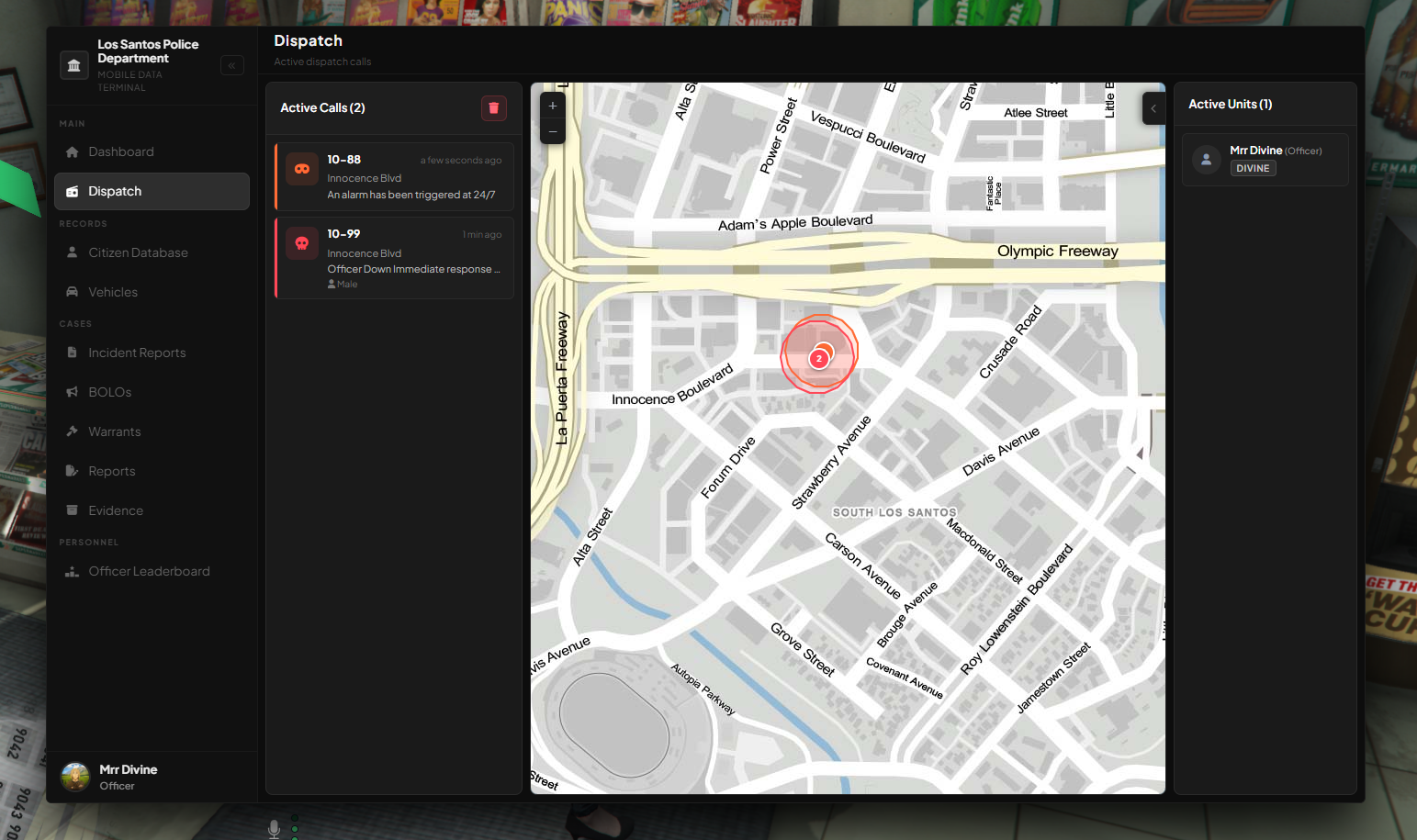Click the Reports pencil icon

tap(72, 471)
